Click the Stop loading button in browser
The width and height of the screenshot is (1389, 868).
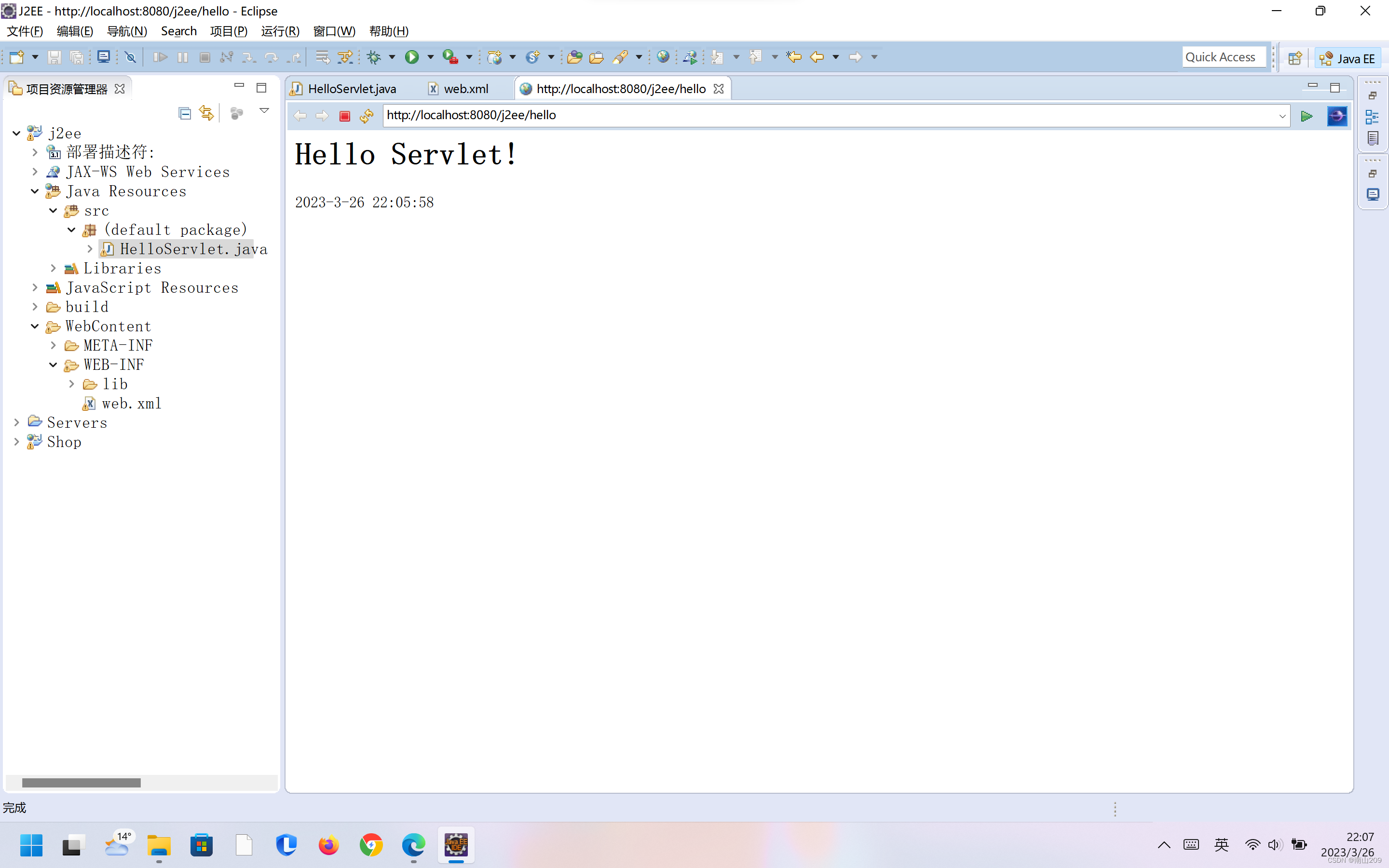click(344, 116)
